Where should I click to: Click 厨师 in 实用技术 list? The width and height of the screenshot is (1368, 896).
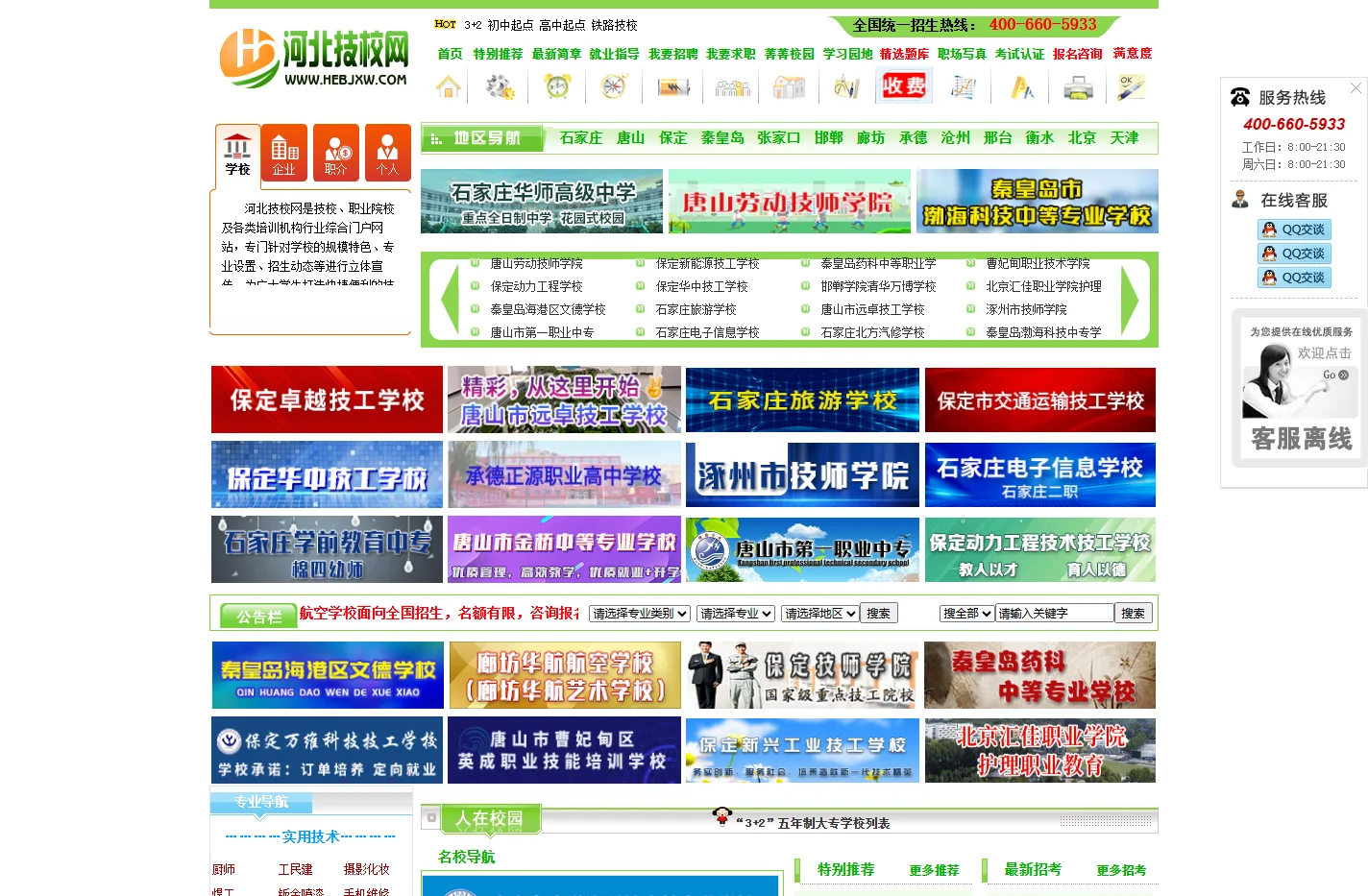[224, 869]
